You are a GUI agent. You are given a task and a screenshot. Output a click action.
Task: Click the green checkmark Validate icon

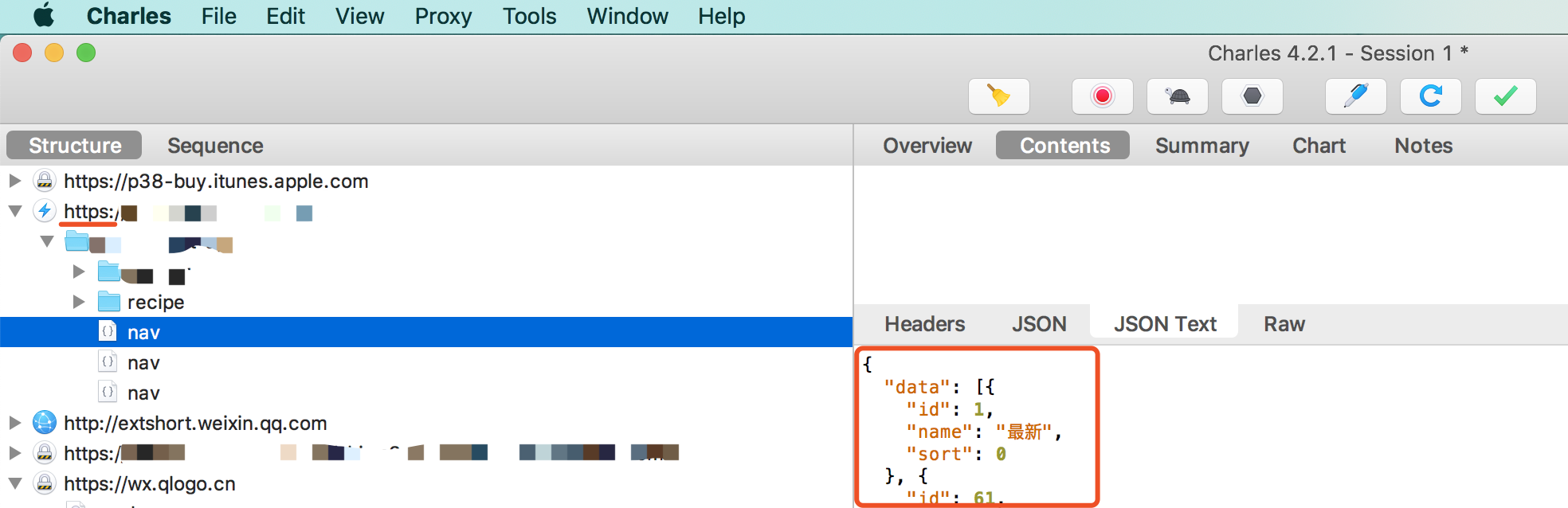1505,96
